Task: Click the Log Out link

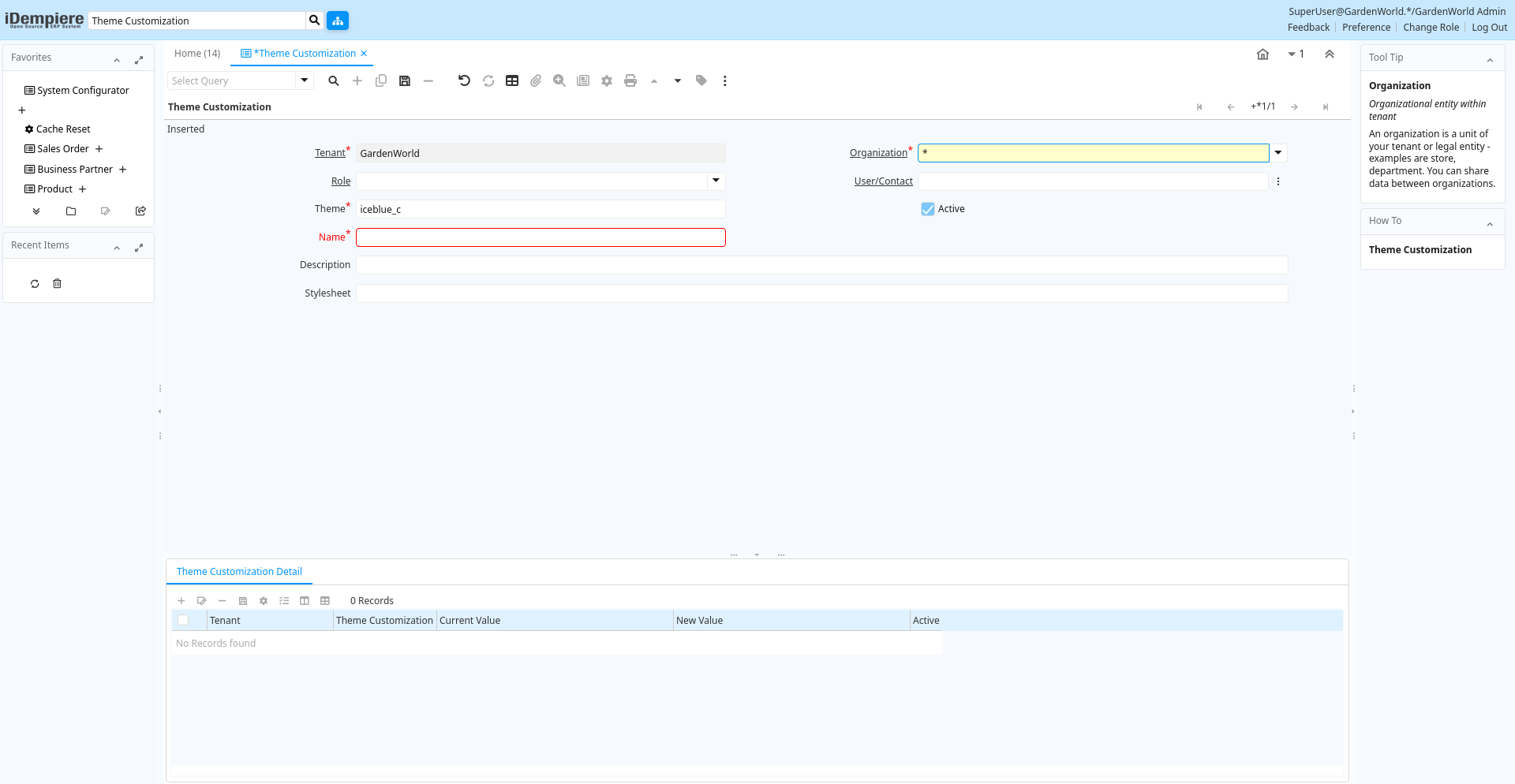Action: click(x=1489, y=28)
